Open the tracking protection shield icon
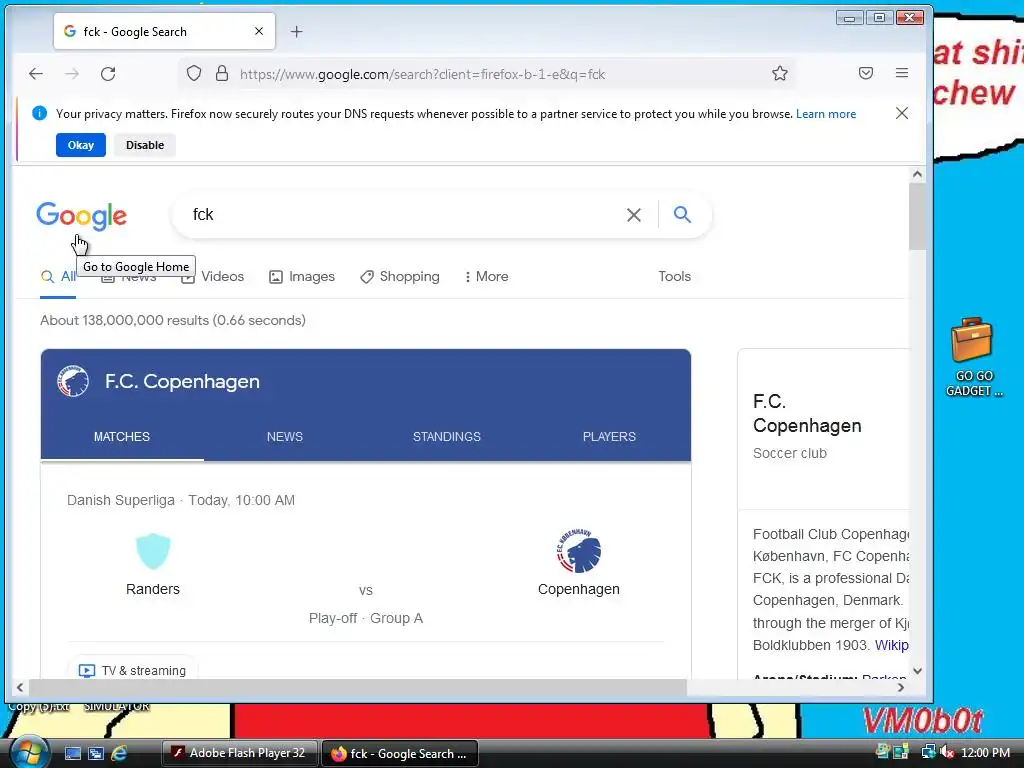This screenshot has height=768, width=1024. [194, 73]
